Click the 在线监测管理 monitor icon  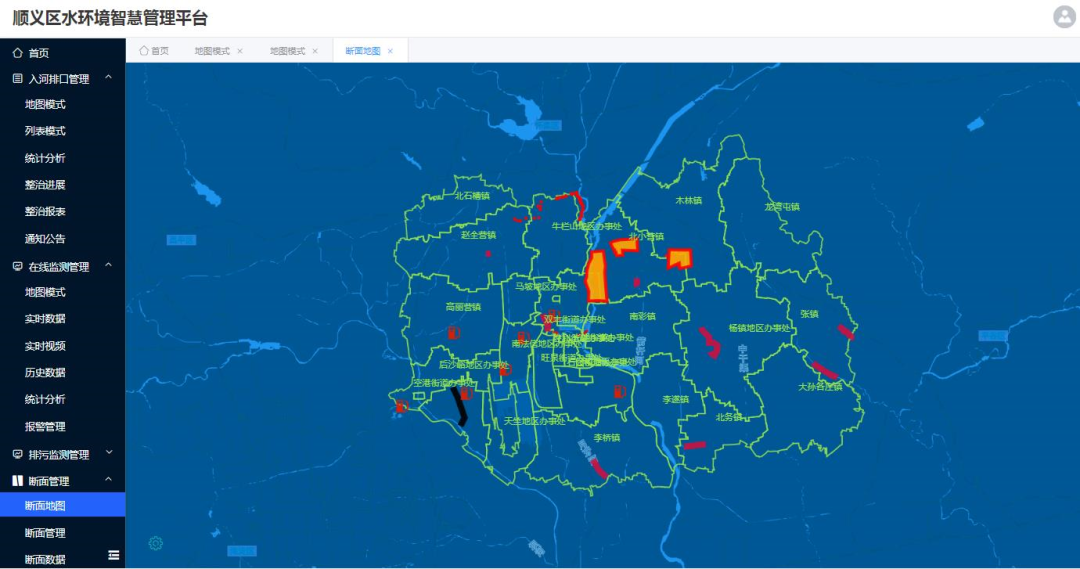17,267
